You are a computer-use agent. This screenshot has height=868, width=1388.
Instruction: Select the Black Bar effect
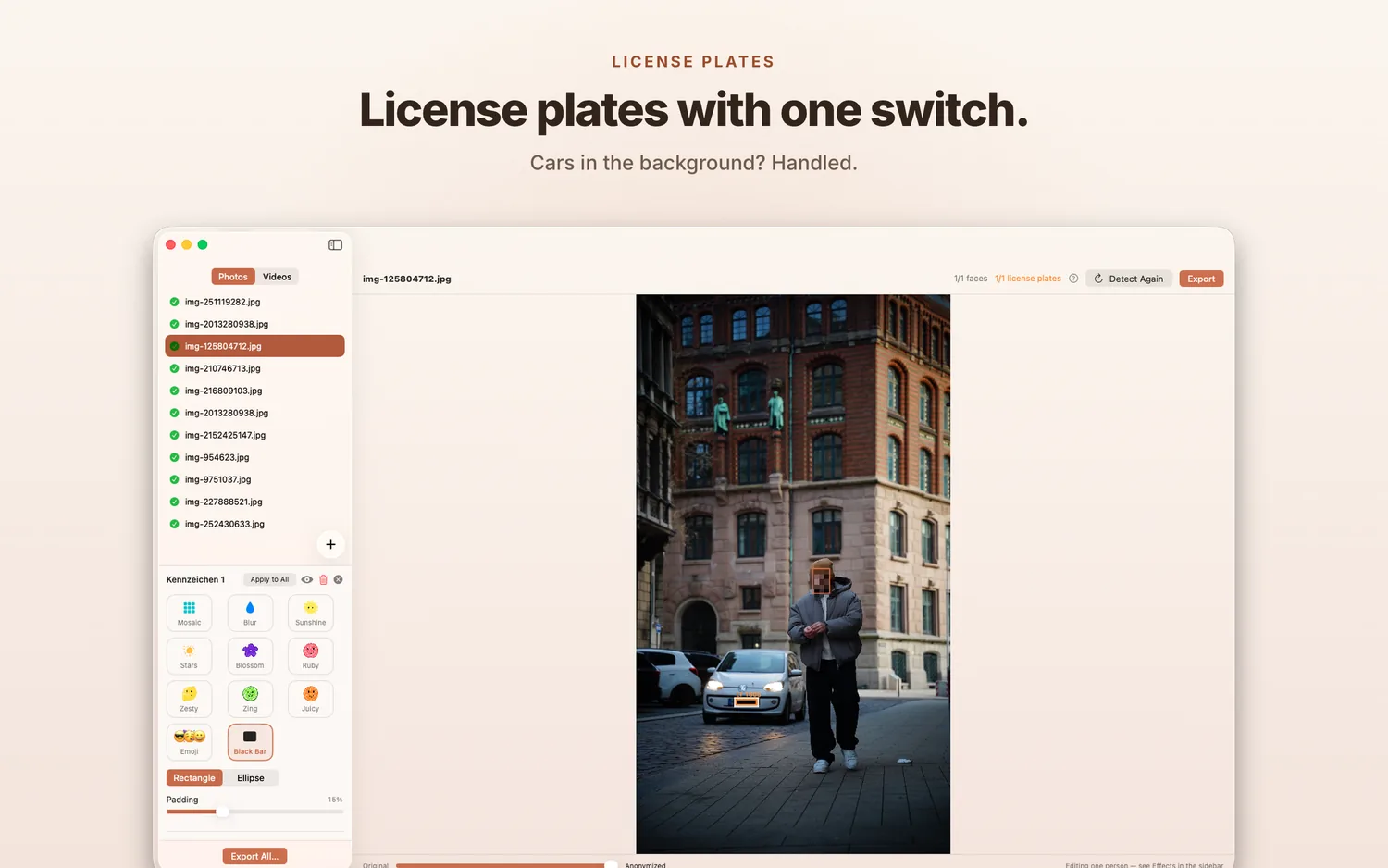pos(250,742)
